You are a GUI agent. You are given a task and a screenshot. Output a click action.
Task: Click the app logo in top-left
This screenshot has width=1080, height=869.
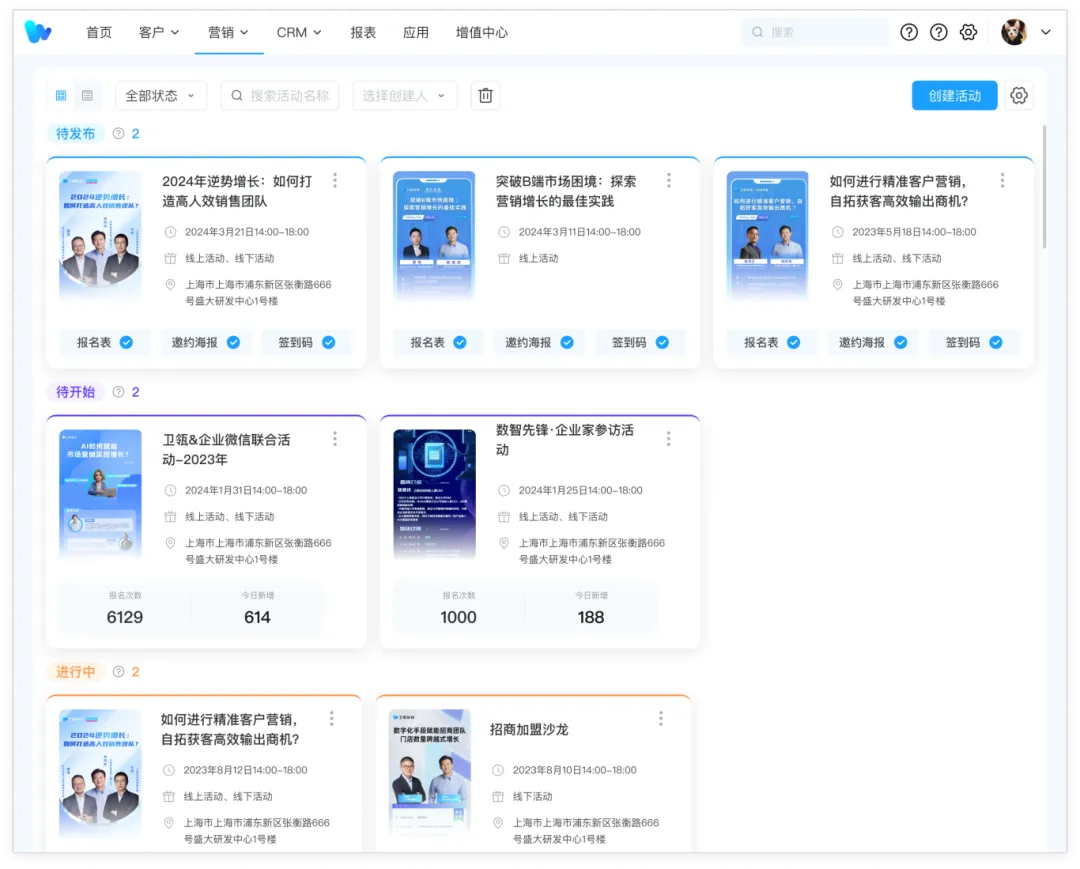[38, 32]
